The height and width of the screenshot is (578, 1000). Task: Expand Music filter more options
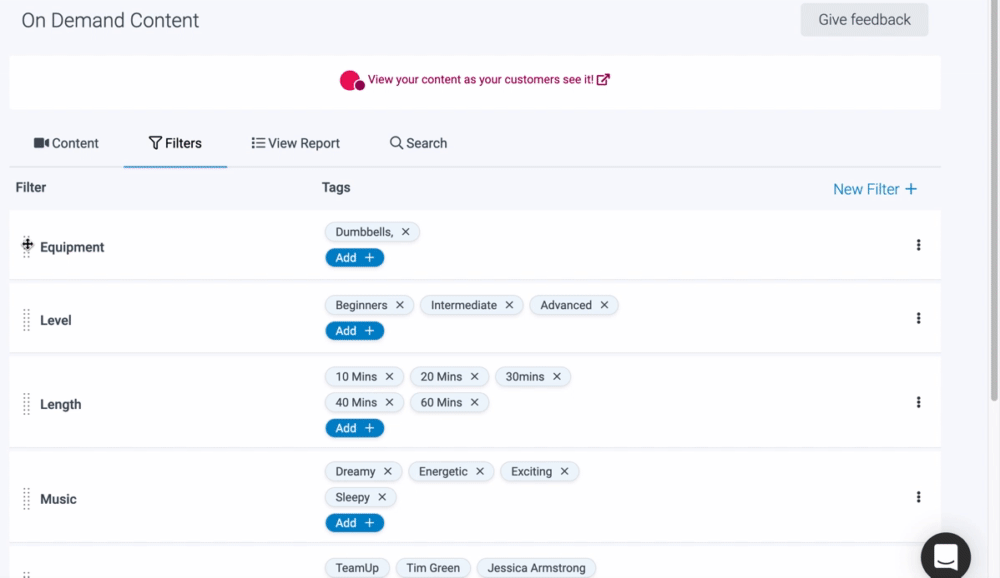click(918, 497)
